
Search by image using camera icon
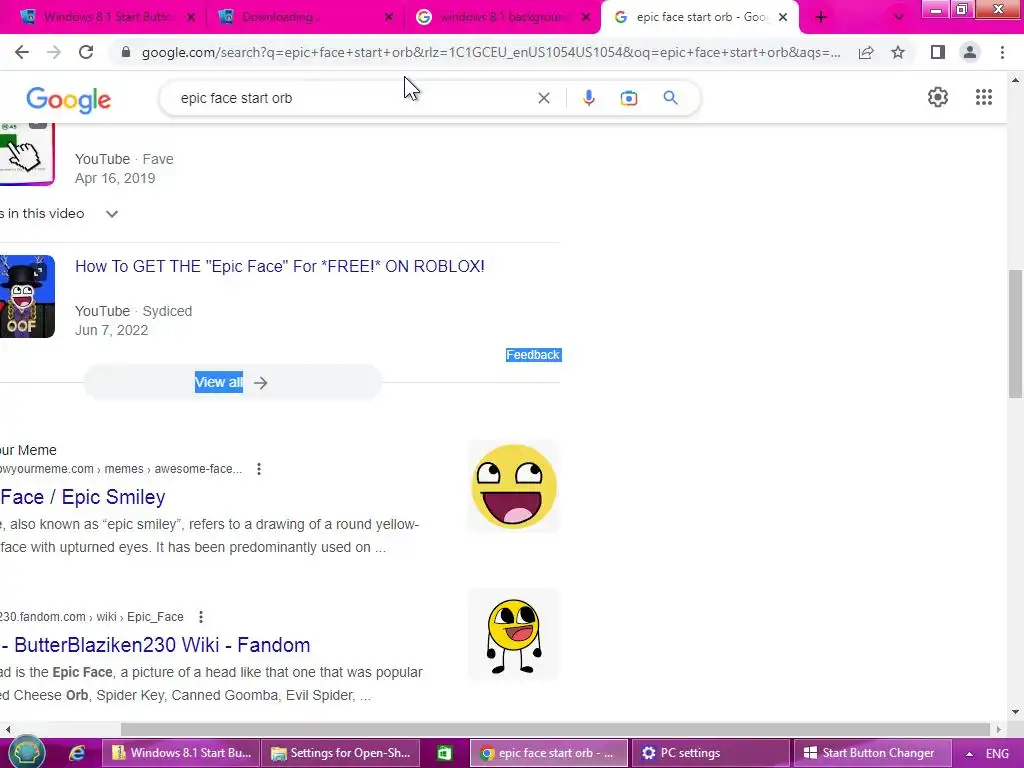click(628, 98)
